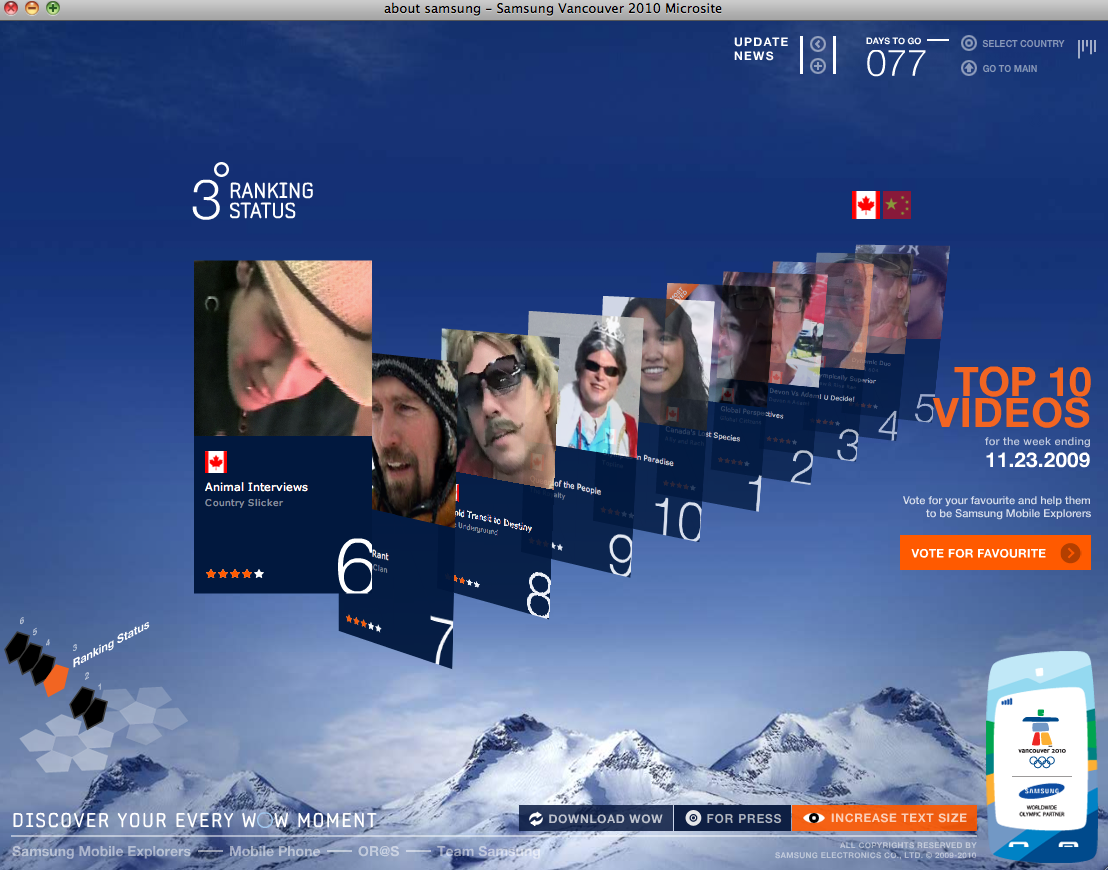
Task: Click the previous news arrow icon
Action: click(x=818, y=45)
